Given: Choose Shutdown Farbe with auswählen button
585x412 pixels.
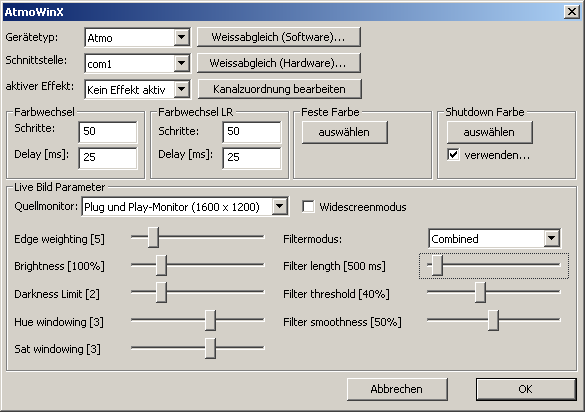Looking at the screenshot, I should tap(489, 132).
